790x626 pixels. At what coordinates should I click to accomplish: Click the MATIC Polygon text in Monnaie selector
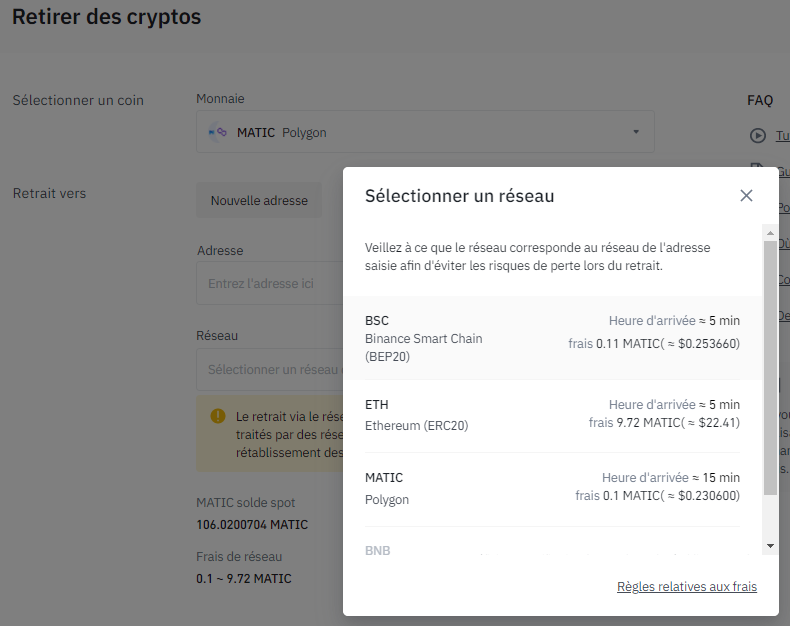point(282,132)
